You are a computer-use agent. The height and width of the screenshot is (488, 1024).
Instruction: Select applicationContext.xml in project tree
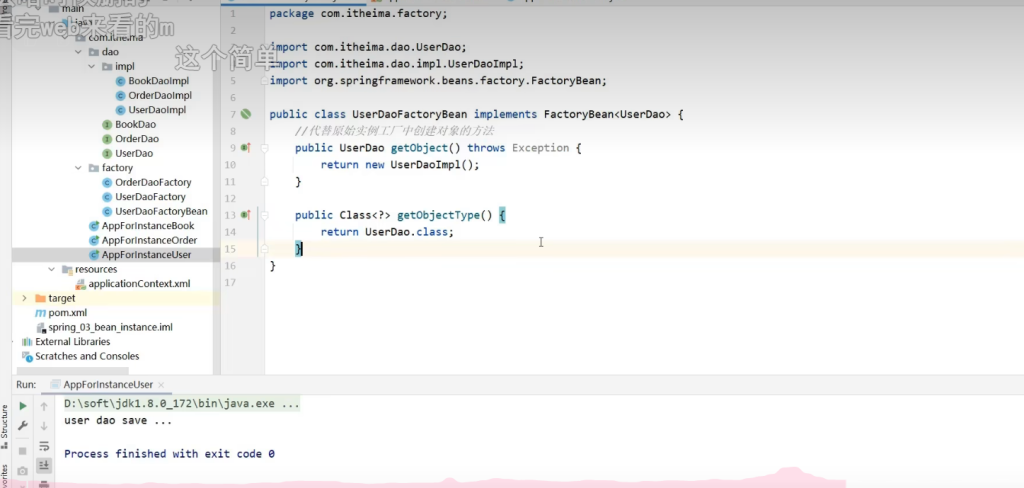point(139,284)
